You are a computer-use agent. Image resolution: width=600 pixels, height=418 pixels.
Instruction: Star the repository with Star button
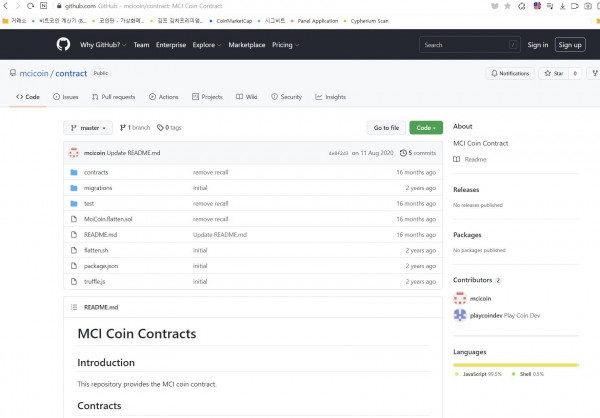[x=554, y=73]
